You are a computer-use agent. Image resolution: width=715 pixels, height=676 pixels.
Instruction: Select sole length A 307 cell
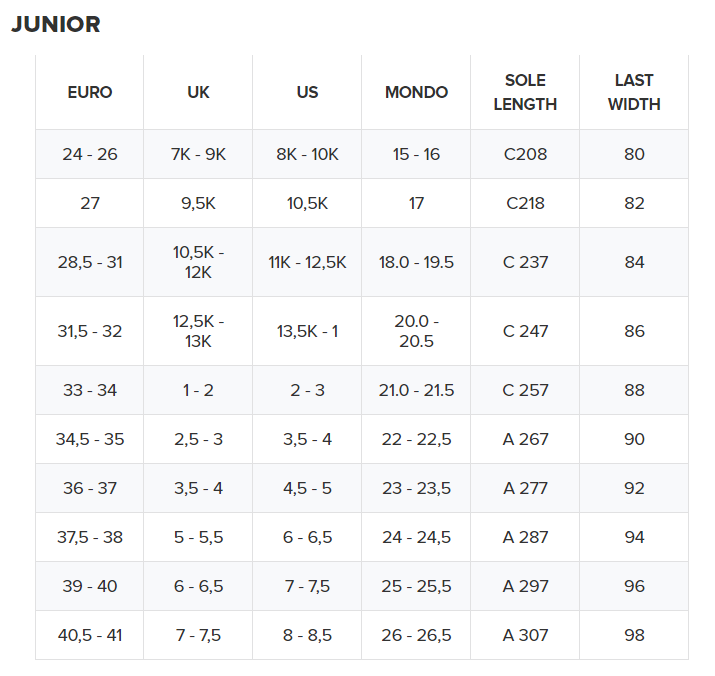coord(525,635)
